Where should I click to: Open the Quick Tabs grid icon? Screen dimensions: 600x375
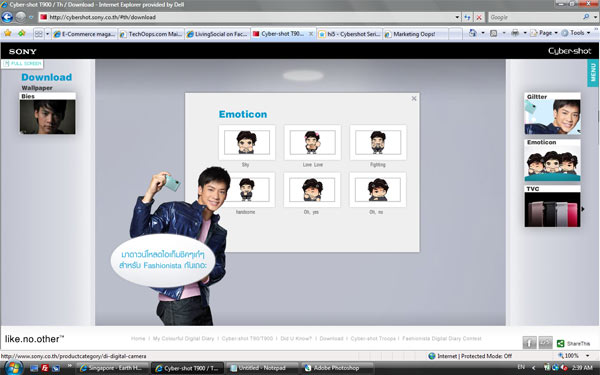39,34
